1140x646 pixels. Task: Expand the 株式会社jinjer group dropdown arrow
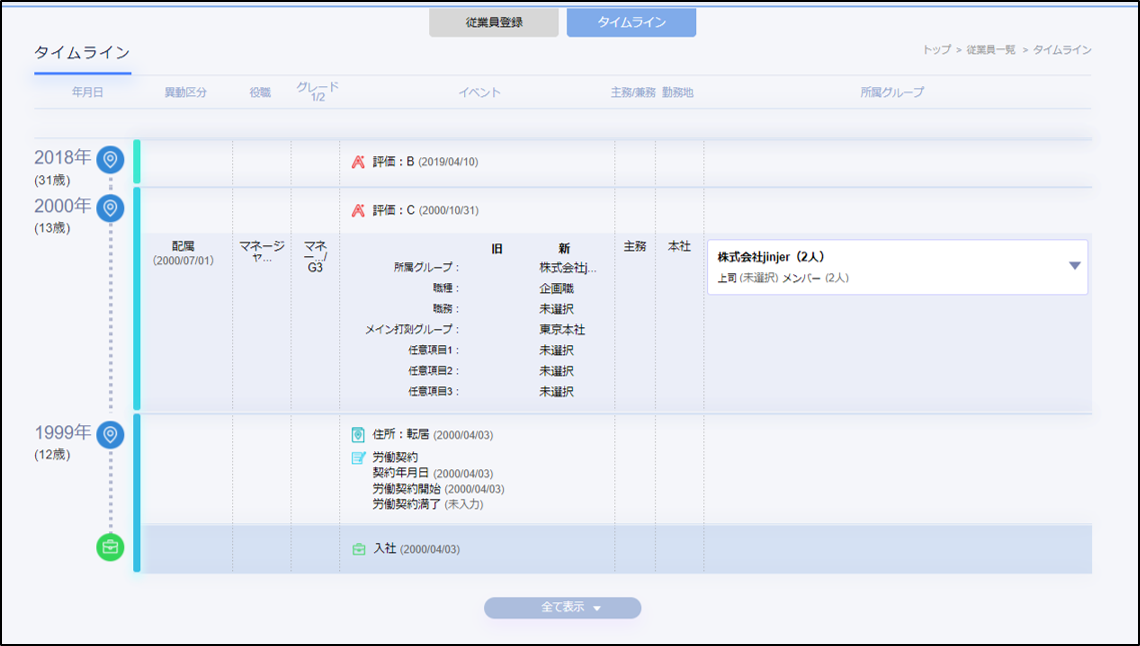(x=1075, y=266)
